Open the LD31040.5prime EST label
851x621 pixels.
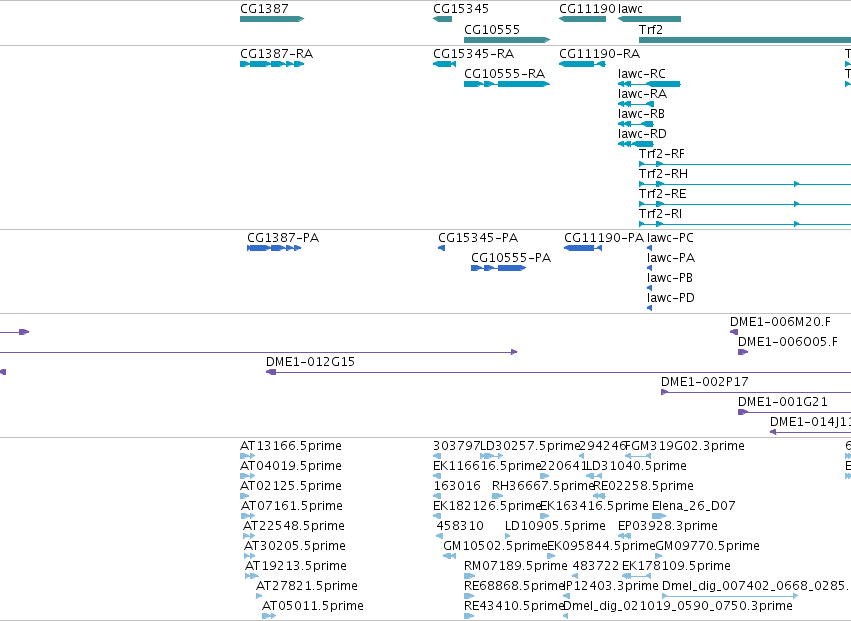tap(636, 466)
